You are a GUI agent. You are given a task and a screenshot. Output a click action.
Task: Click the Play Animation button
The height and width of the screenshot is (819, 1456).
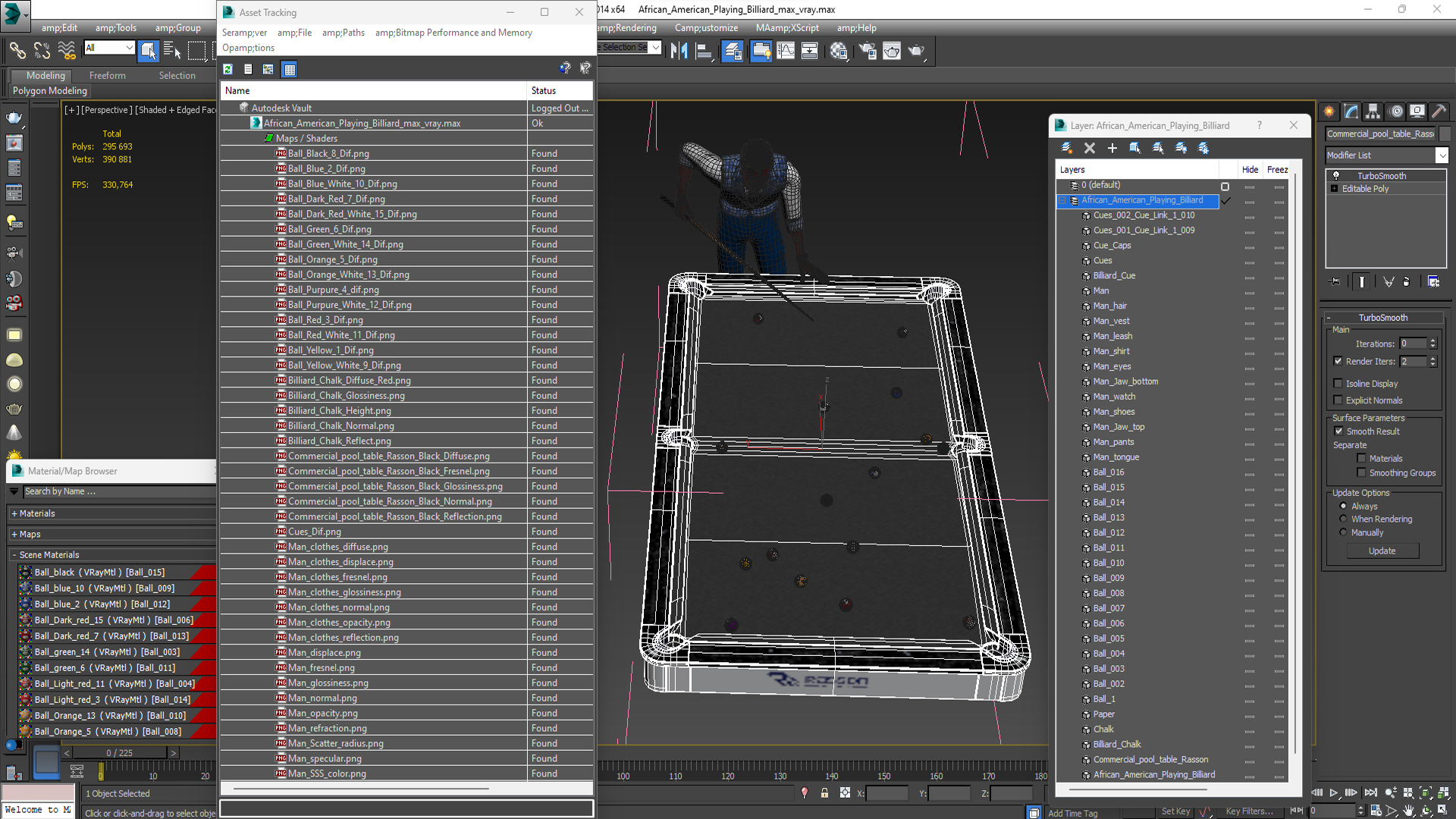[1333, 792]
